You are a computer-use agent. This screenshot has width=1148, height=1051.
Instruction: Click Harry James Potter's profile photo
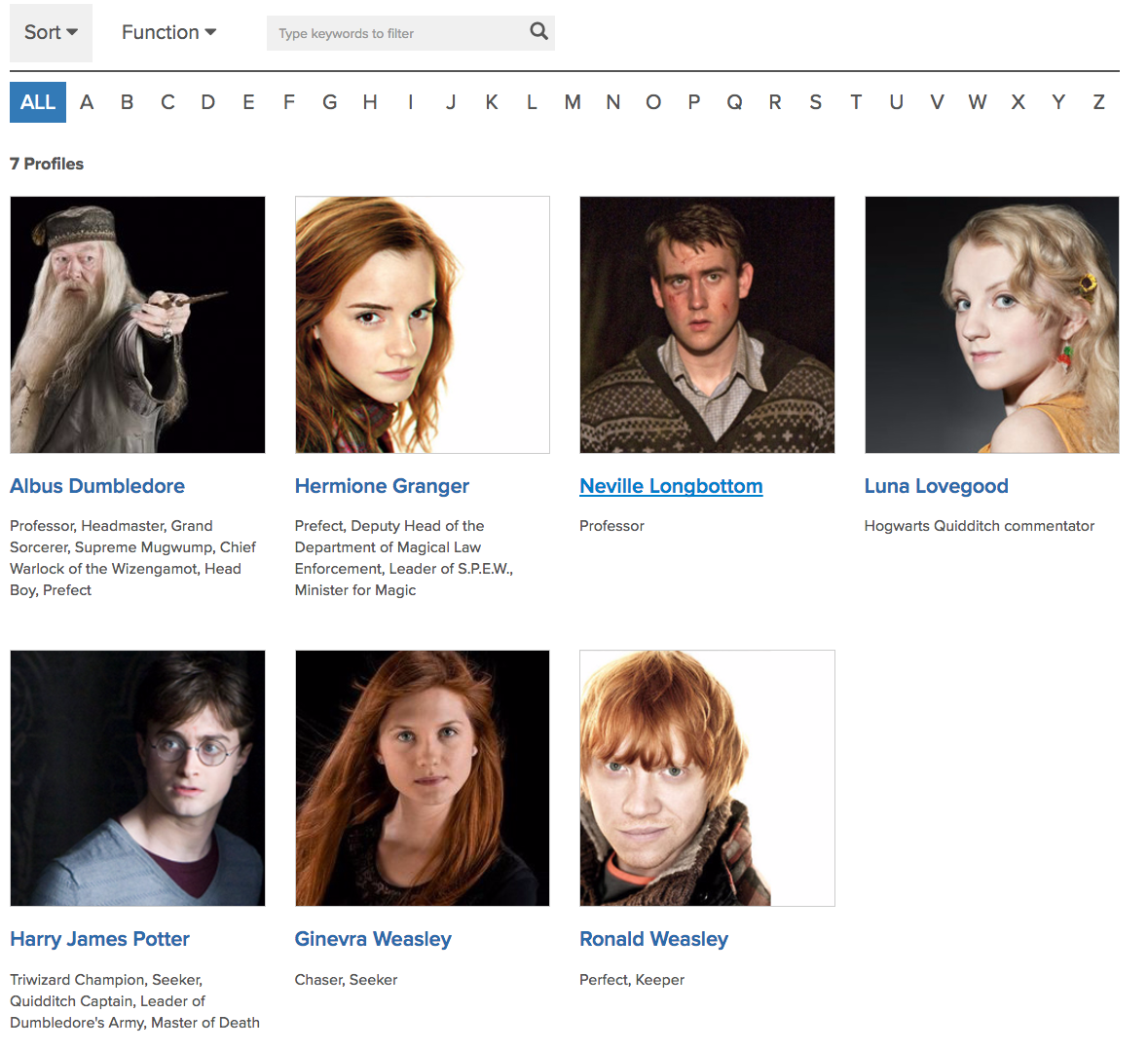click(x=137, y=778)
